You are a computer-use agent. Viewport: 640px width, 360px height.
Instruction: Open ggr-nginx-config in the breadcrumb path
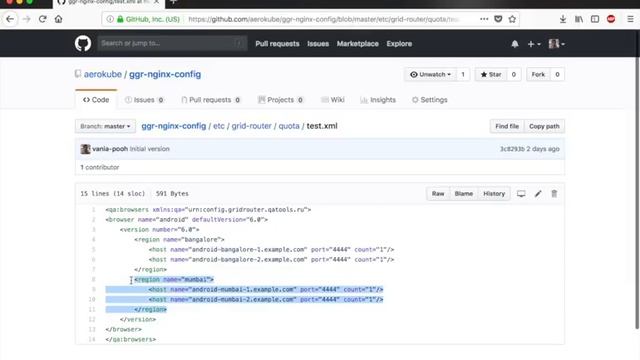click(173, 126)
